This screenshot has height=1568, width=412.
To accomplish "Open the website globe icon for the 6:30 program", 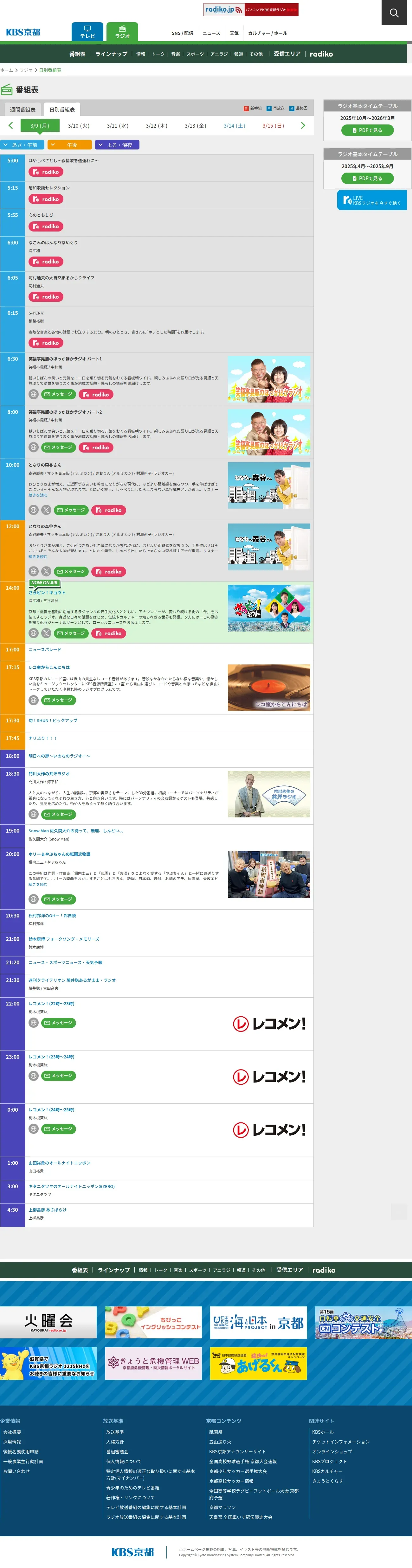I will tap(34, 394).
